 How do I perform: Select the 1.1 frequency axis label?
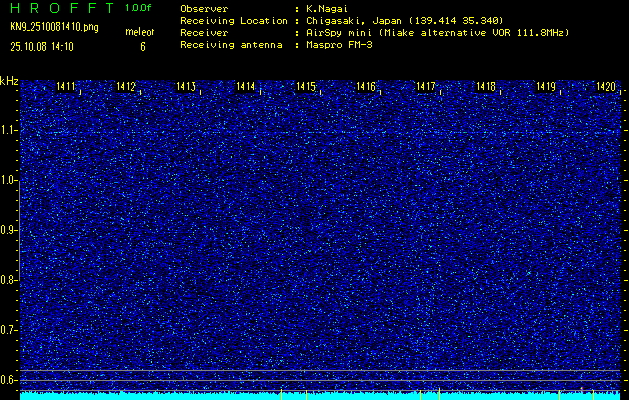pos(9,130)
